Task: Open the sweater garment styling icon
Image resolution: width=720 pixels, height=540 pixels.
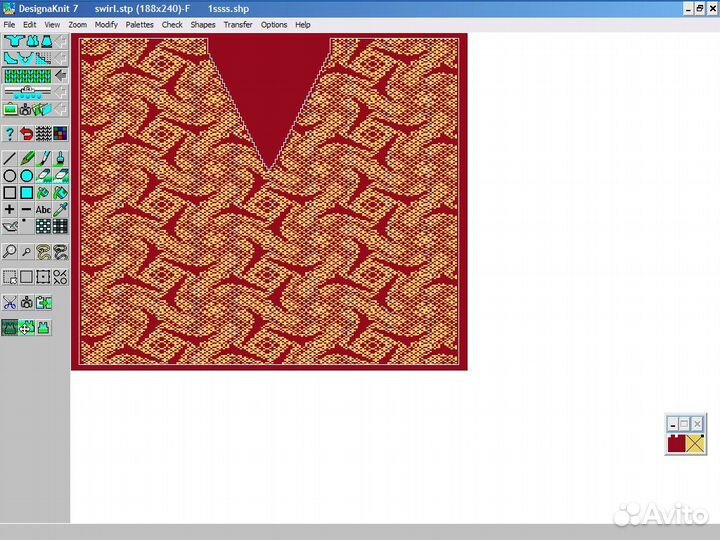Action: (x=14, y=41)
